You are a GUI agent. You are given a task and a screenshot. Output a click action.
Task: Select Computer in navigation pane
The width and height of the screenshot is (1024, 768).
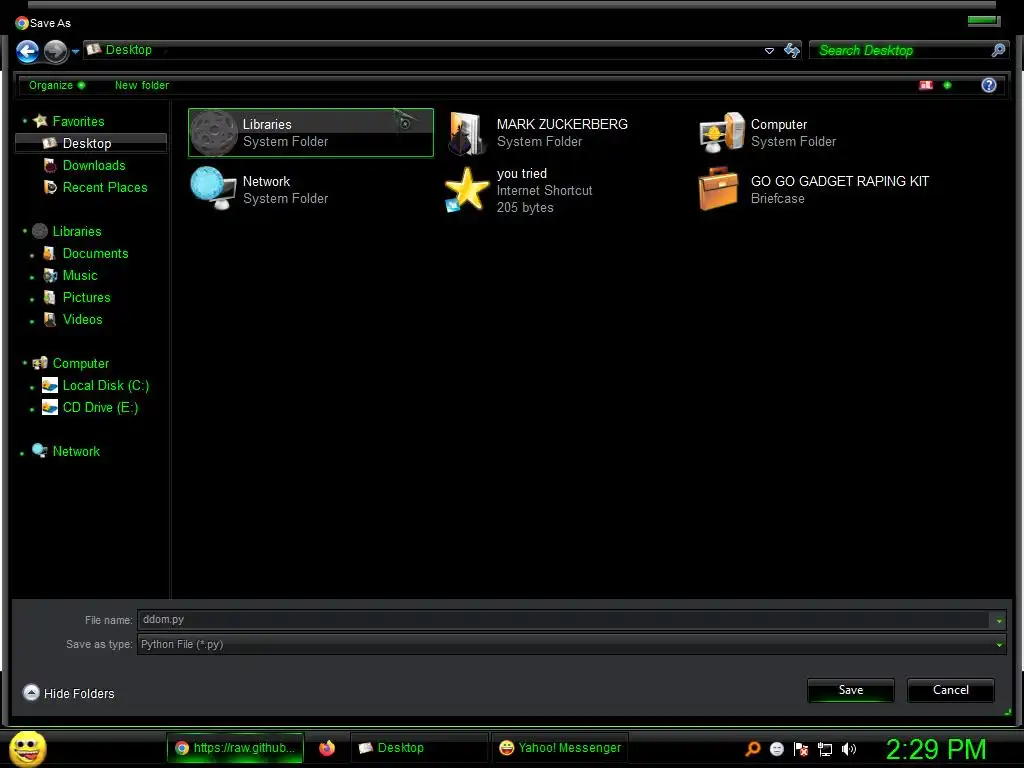pyautogui.click(x=80, y=363)
